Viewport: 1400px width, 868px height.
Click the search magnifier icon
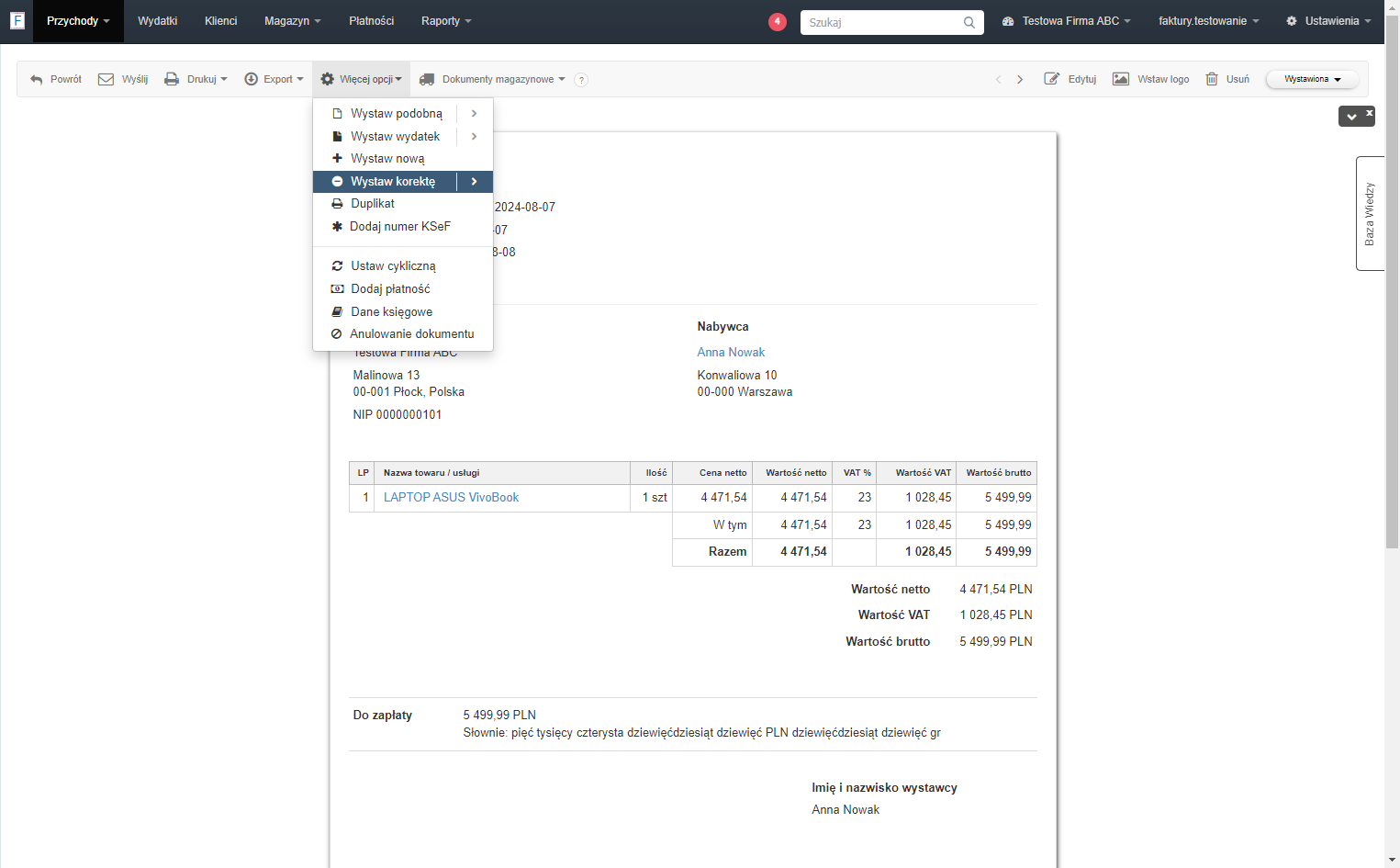tap(969, 22)
